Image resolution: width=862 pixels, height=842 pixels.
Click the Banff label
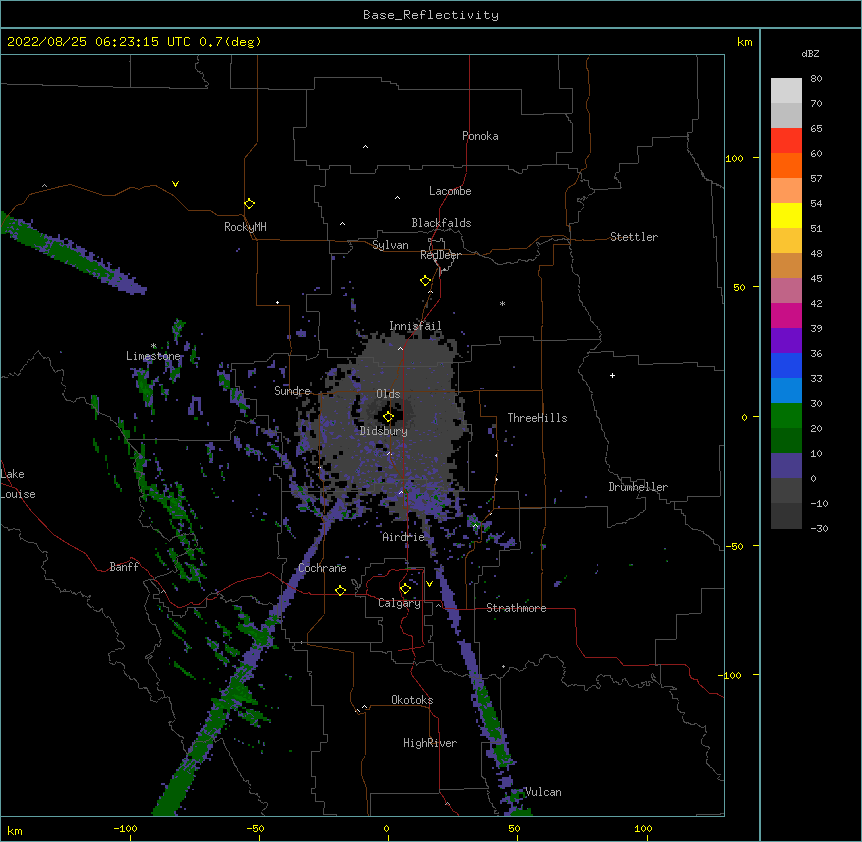point(124,567)
